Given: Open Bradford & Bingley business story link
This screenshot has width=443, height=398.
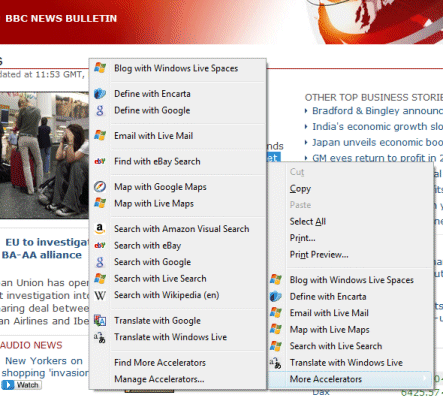Looking at the screenshot, I should 377,111.
